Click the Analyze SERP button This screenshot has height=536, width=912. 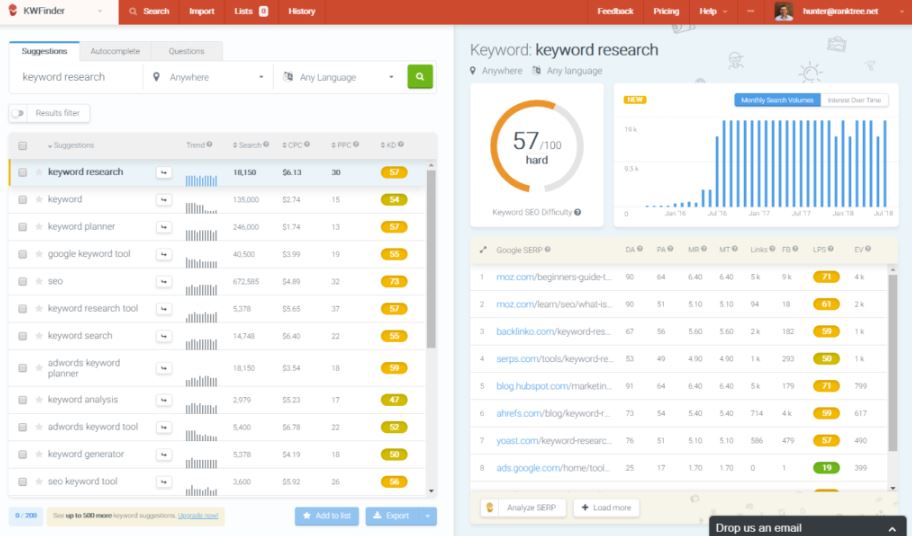(523, 508)
